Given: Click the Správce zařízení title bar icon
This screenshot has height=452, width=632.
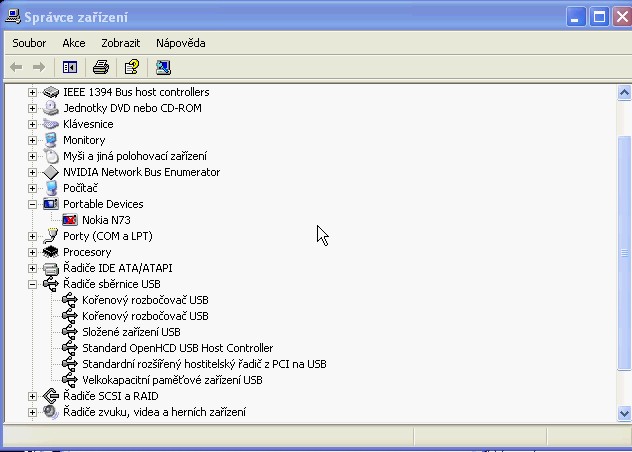Looking at the screenshot, I should [13, 17].
